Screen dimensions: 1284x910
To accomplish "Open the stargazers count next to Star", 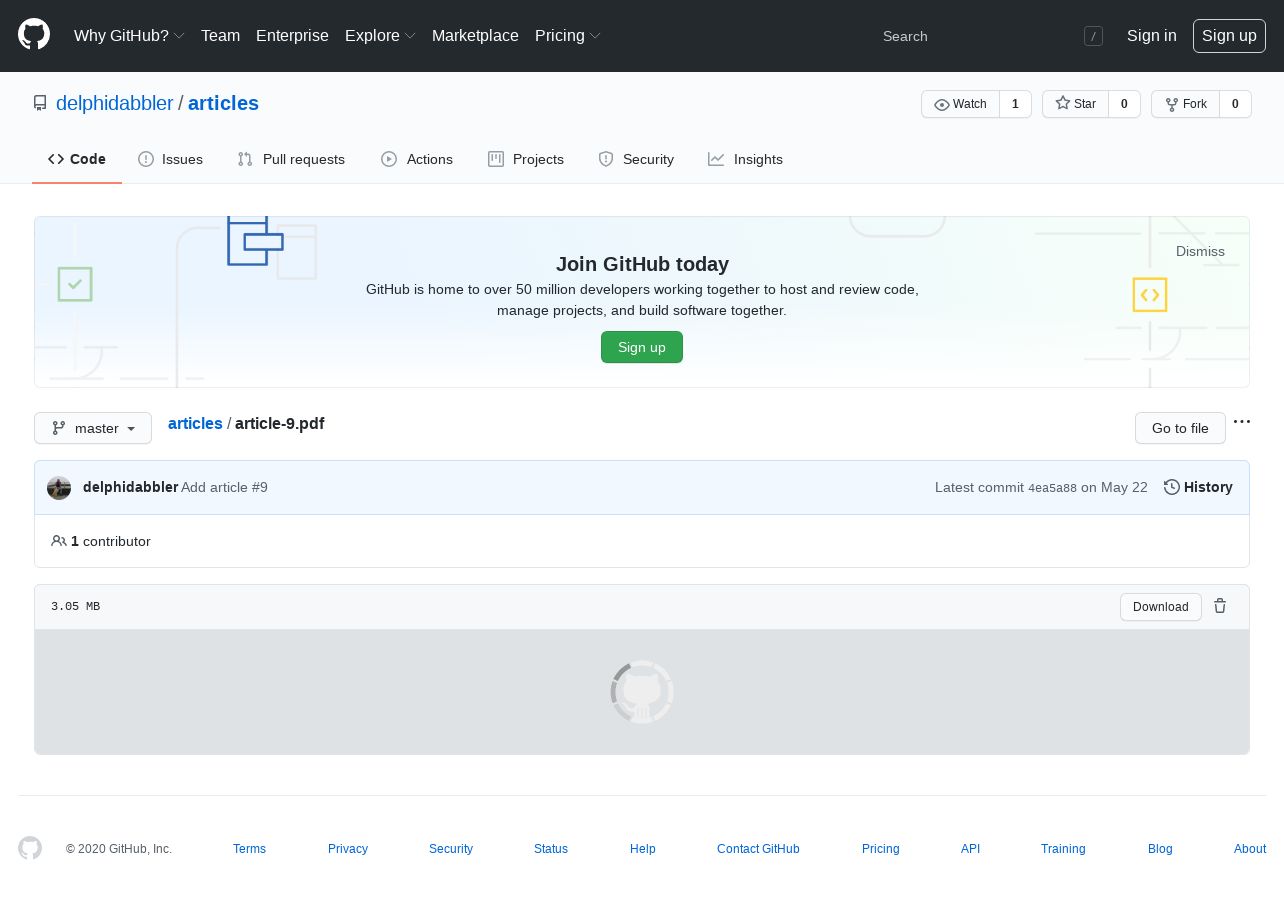I will 1124,104.
